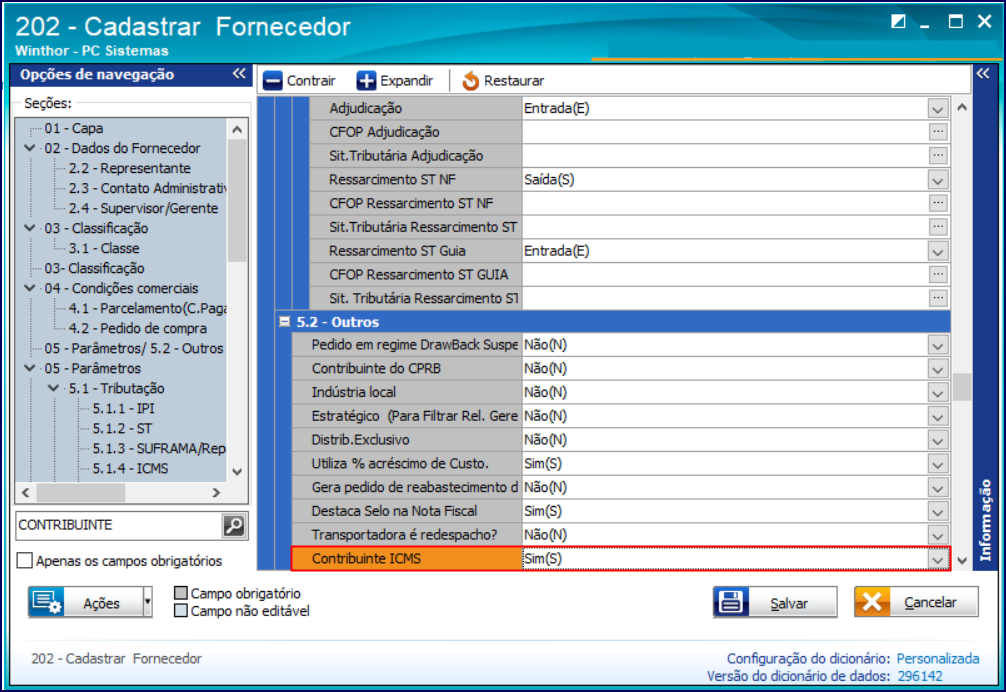The image size is (1006, 692).
Task: Open ellipsis lookup for Sit.Tributária Ressarcimento ST
Action: tap(938, 226)
